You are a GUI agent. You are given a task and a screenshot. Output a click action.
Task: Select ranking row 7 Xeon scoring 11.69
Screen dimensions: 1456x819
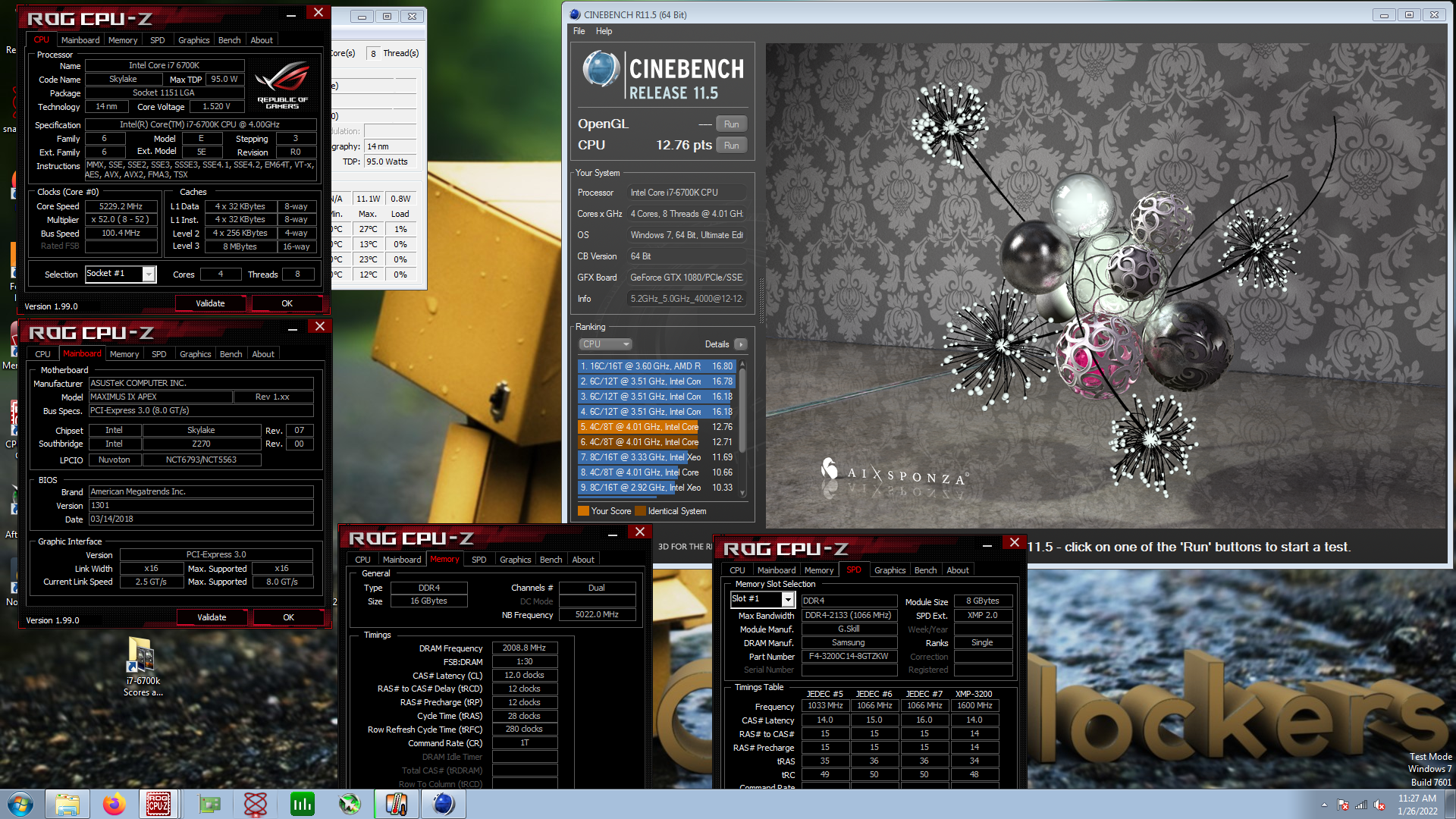(x=657, y=457)
